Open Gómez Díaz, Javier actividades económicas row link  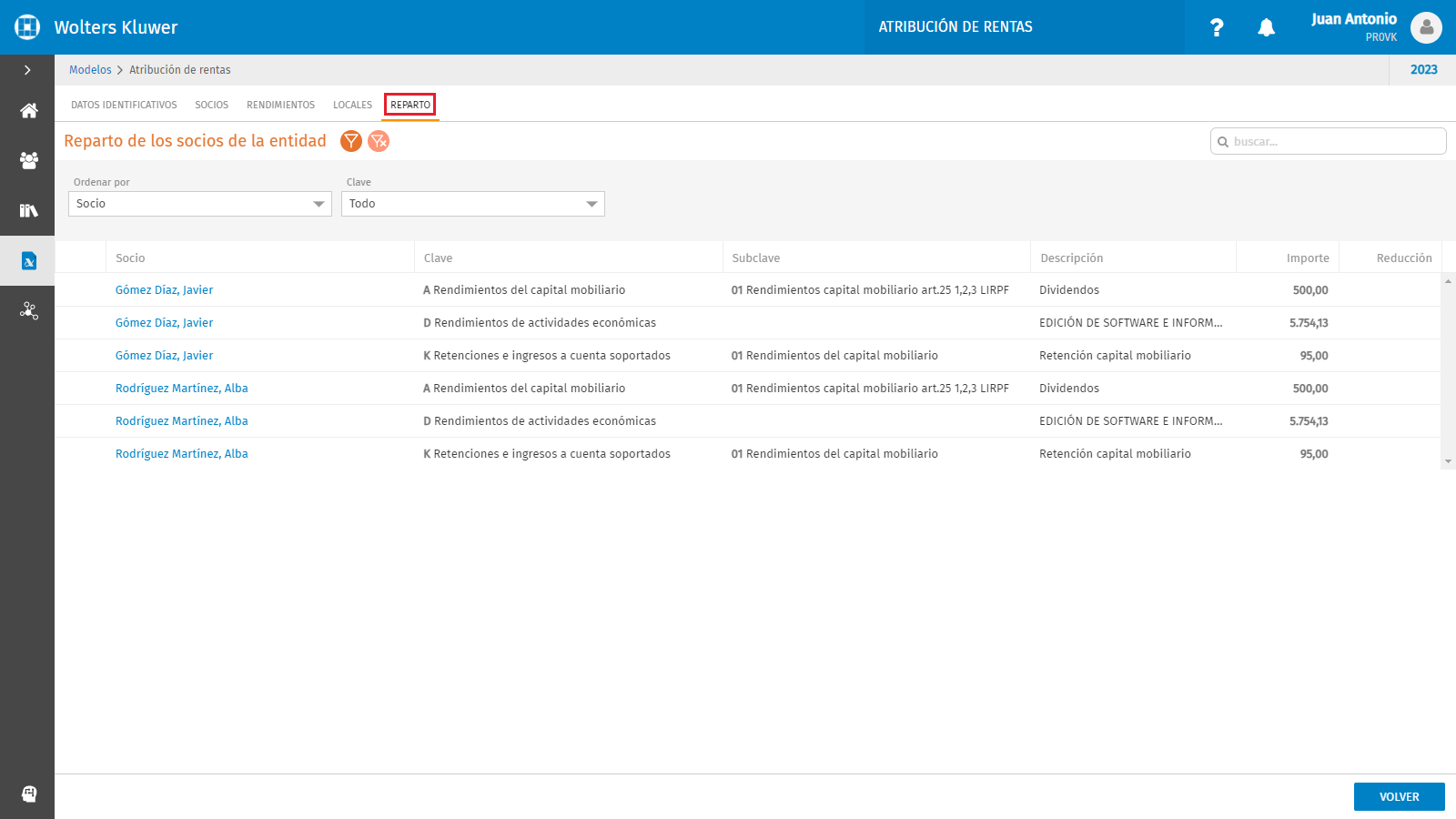pyautogui.click(x=164, y=323)
